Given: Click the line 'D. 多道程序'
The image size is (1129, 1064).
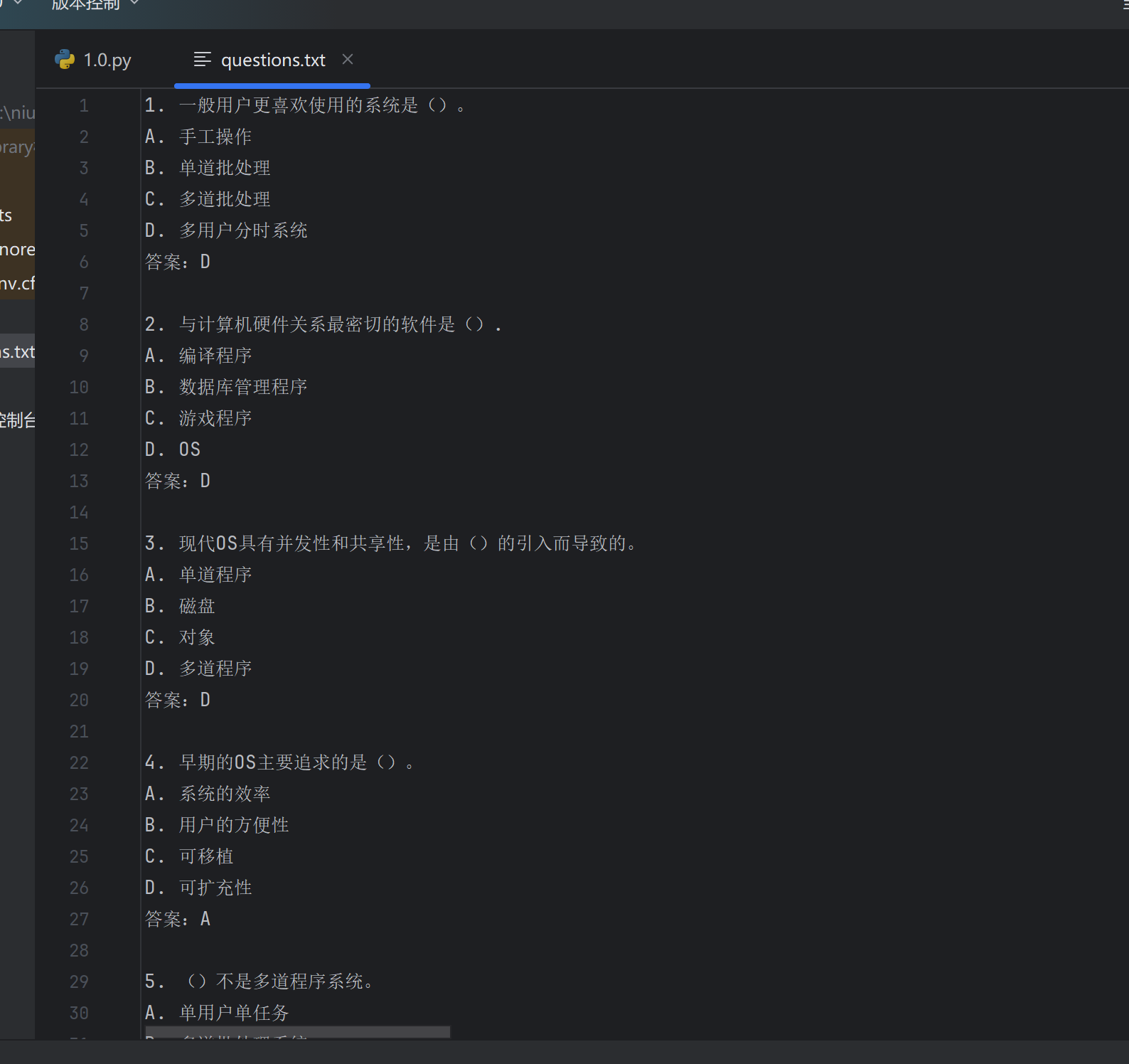Looking at the screenshot, I should tap(198, 669).
